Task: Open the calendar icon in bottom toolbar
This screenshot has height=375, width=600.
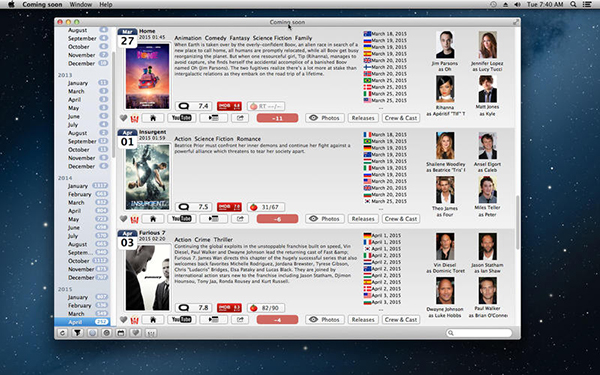Action: click(121, 333)
